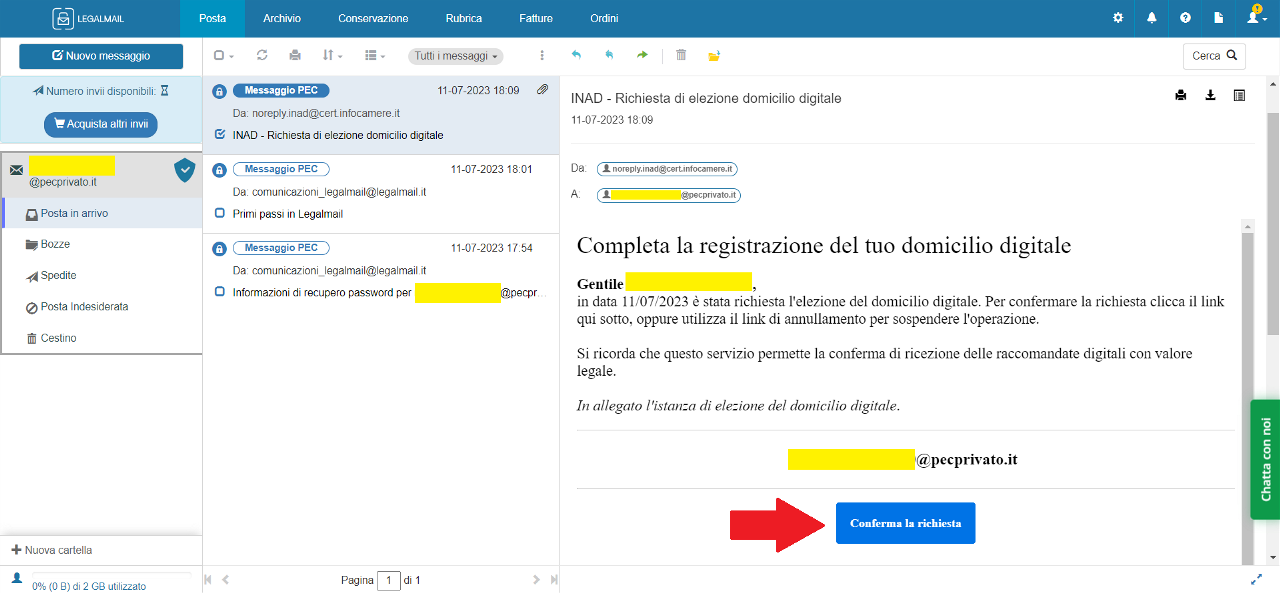
Task: Download the open message
Action: (x=1210, y=96)
